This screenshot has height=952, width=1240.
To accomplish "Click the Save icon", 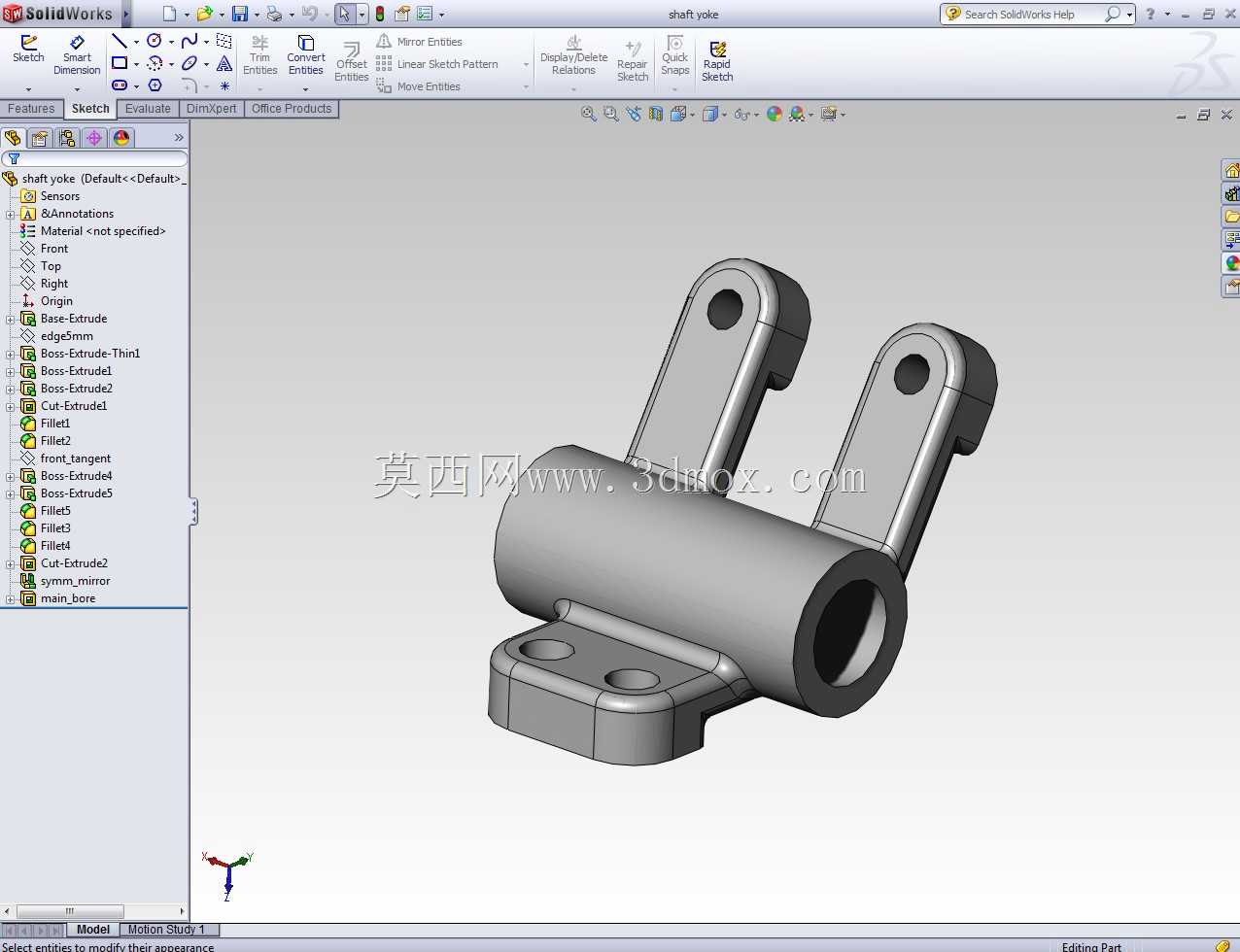I will tap(239, 14).
